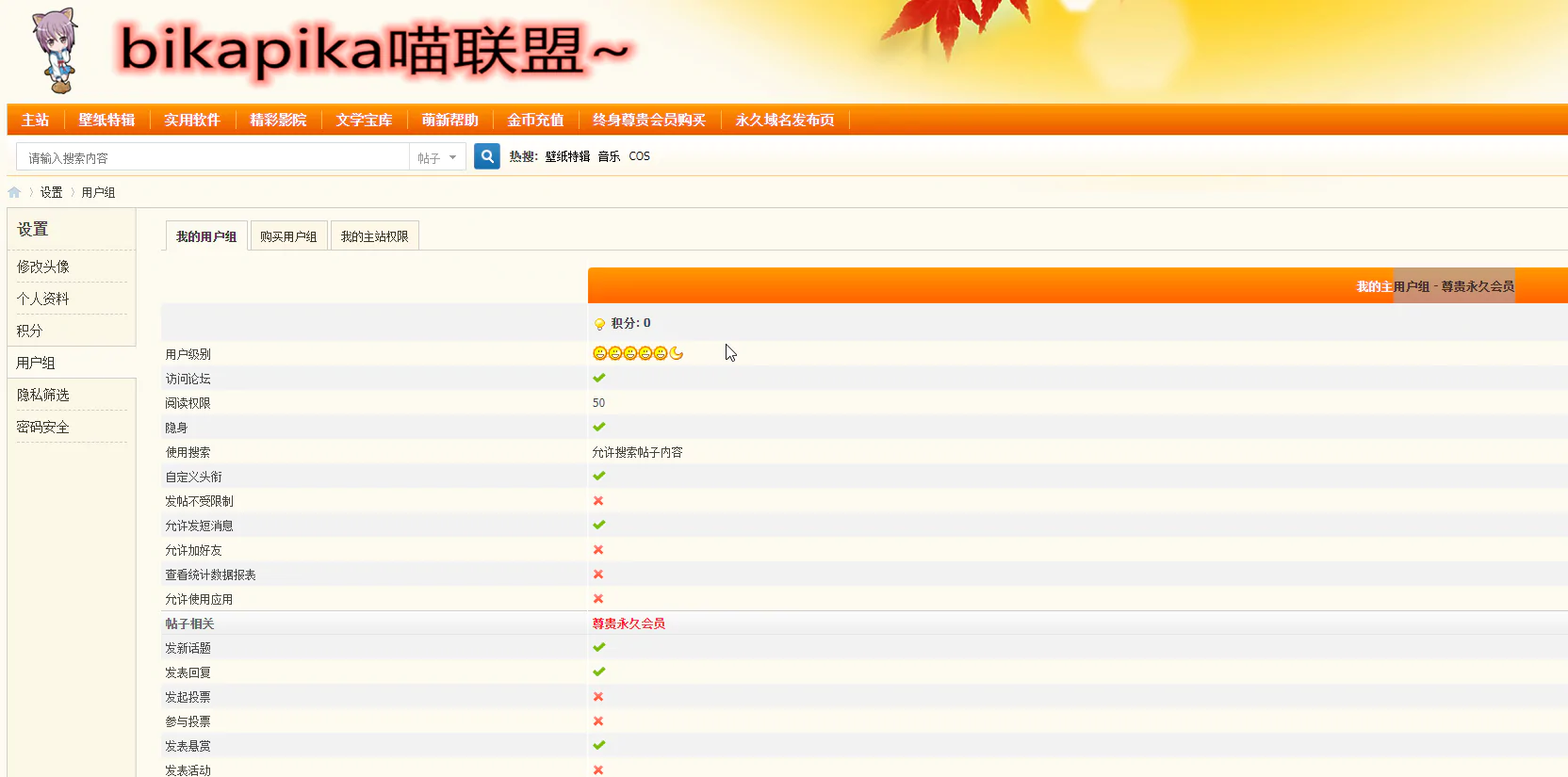Click the green check for 访问论坛

pyautogui.click(x=599, y=378)
